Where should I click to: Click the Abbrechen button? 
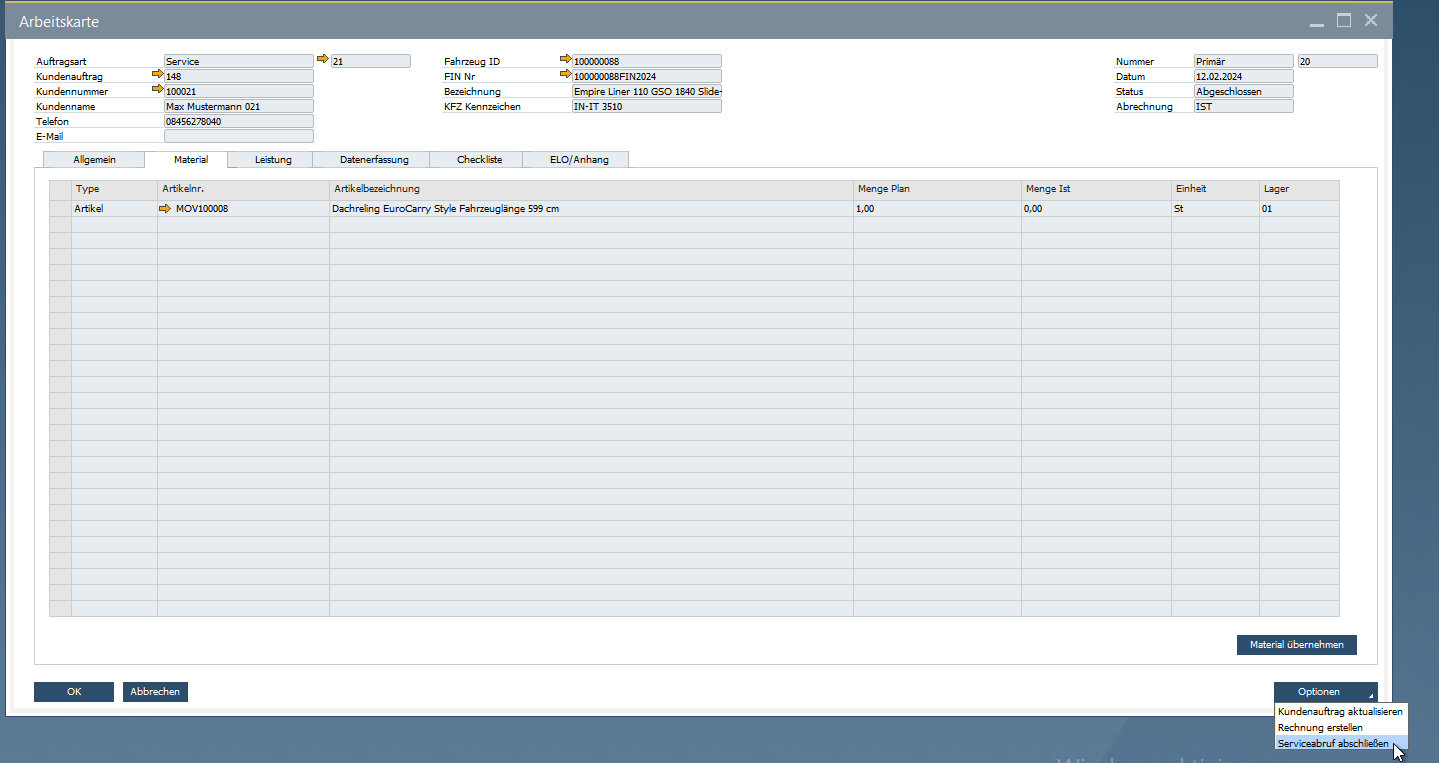[x=155, y=692]
